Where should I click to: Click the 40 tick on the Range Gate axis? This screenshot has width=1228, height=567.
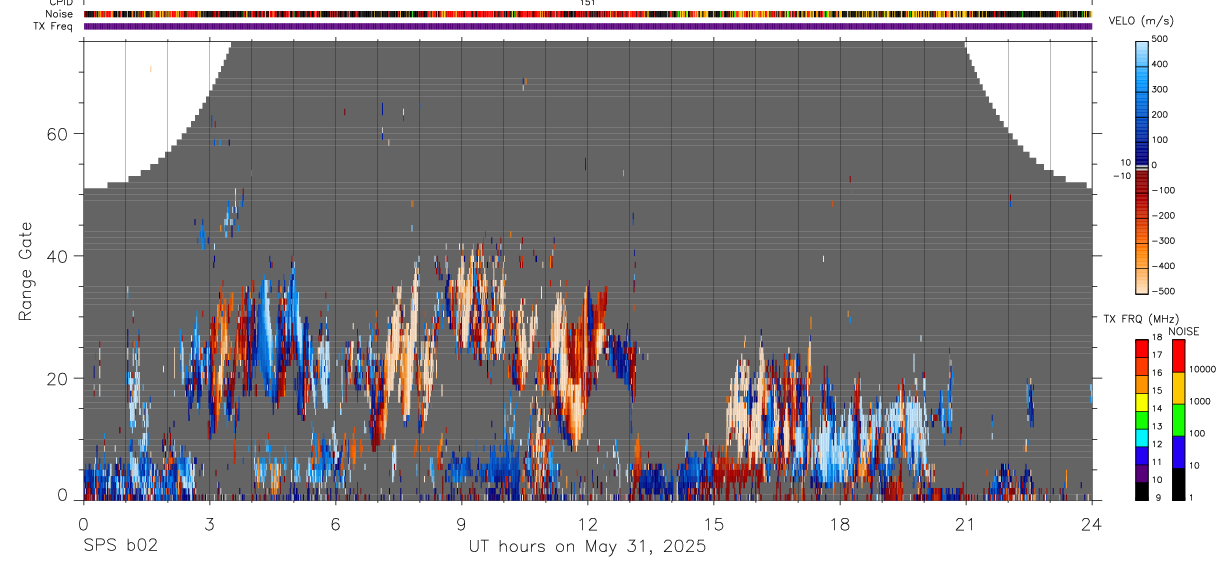click(56, 256)
